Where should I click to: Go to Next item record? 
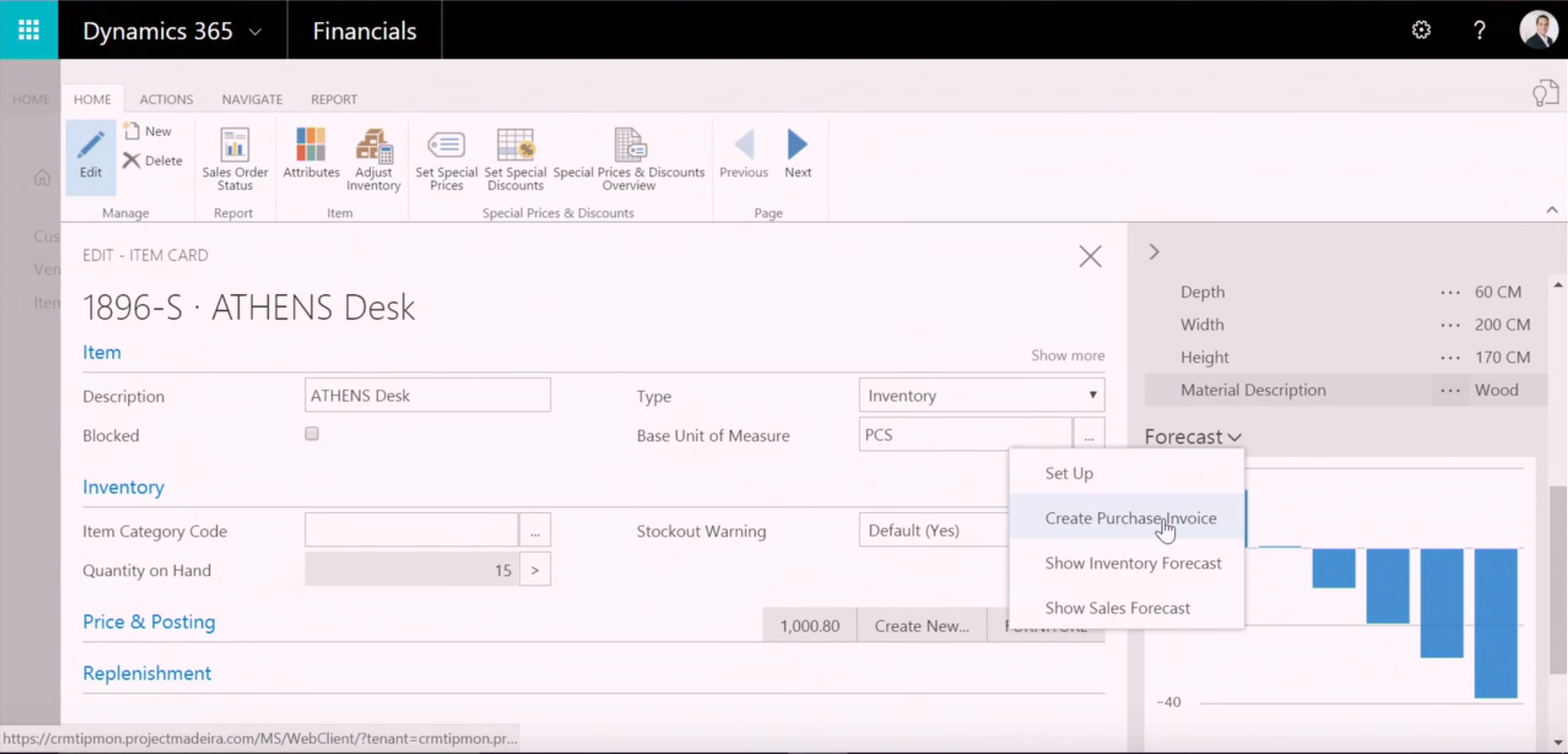click(x=797, y=153)
